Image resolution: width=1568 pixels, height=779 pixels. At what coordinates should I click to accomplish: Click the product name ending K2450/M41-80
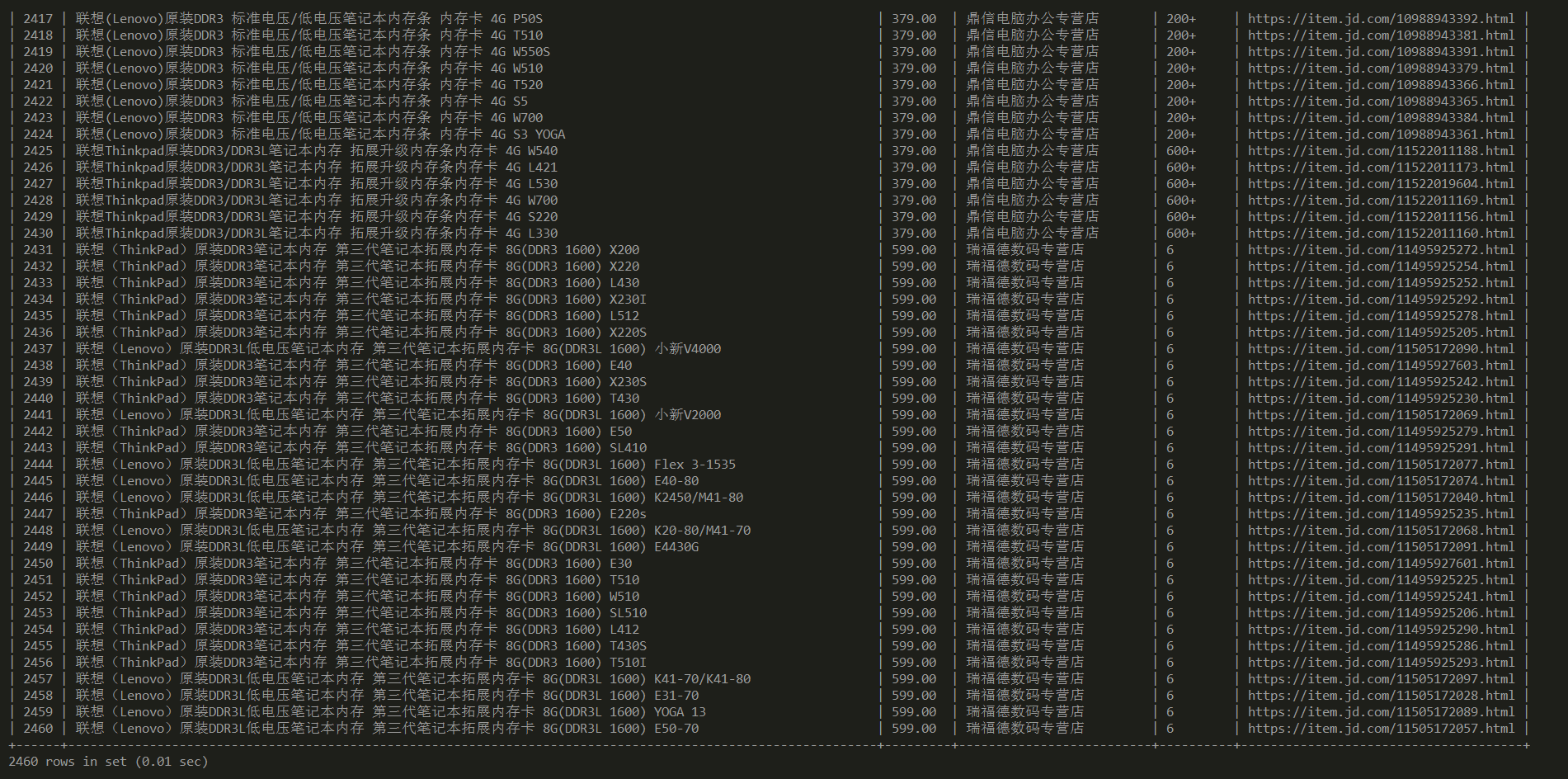[409, 497]
